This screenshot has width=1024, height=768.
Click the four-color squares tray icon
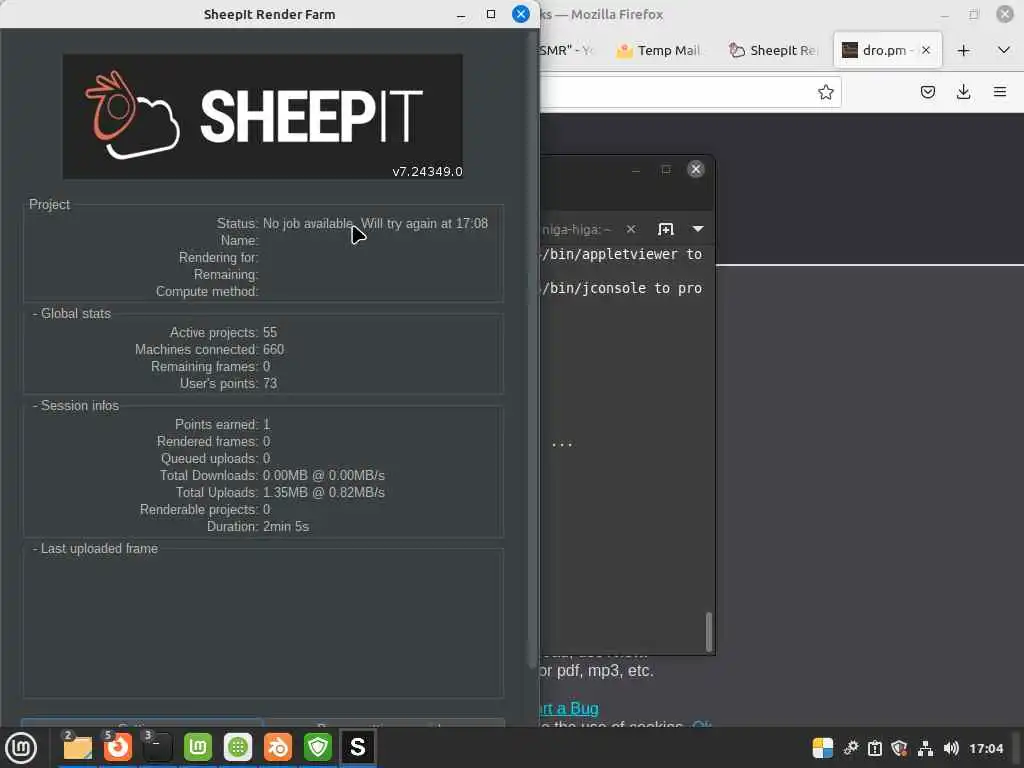[822, 748]
